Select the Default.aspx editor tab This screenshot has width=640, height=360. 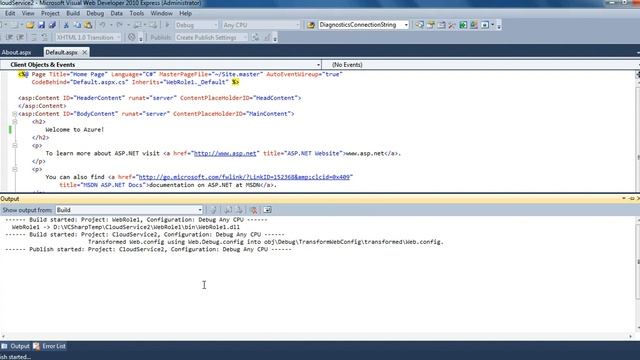(62, 52)
